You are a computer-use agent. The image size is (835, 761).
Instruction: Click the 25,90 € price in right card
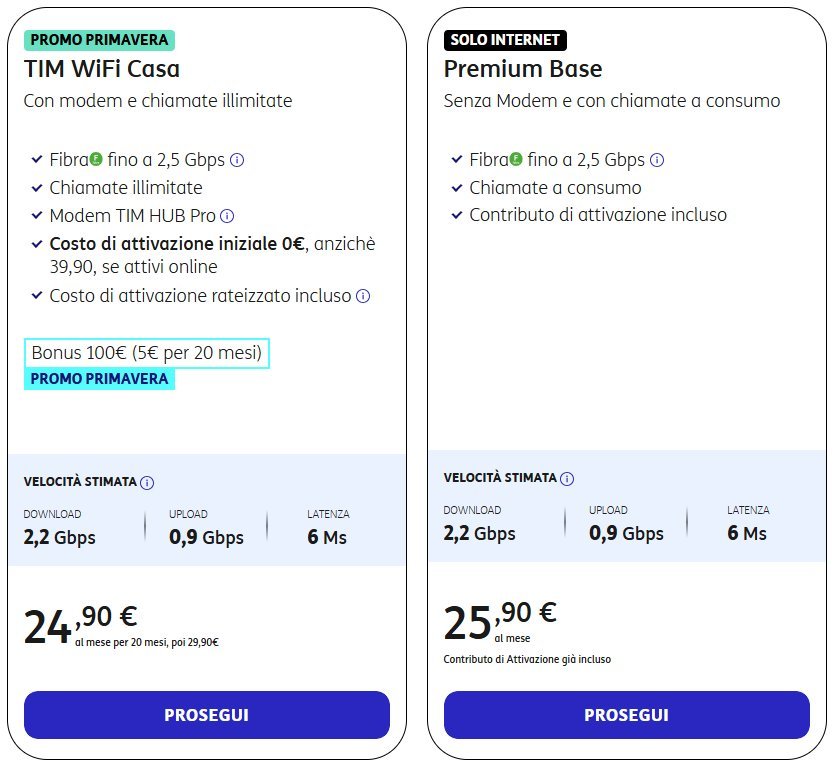[x=501, y=619]
